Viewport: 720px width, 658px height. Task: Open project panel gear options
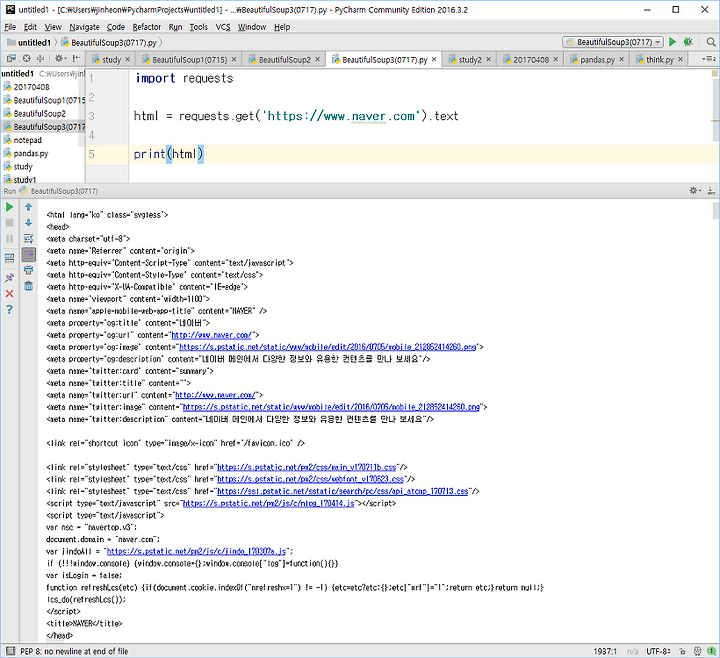(60, 58)
